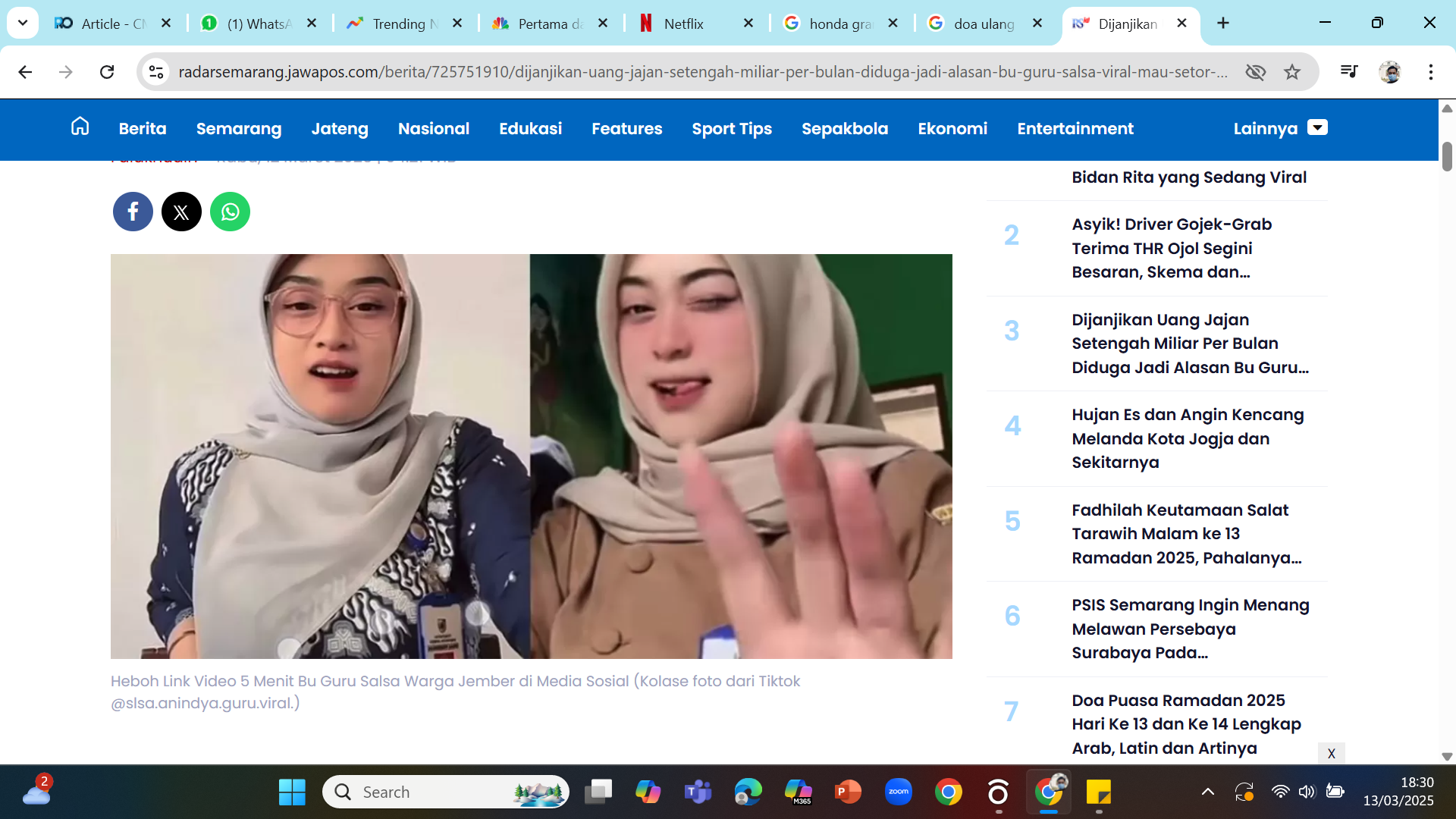Open clock and date notification panel
Screen dimensions: 1456x819
tap(1398, 792)
